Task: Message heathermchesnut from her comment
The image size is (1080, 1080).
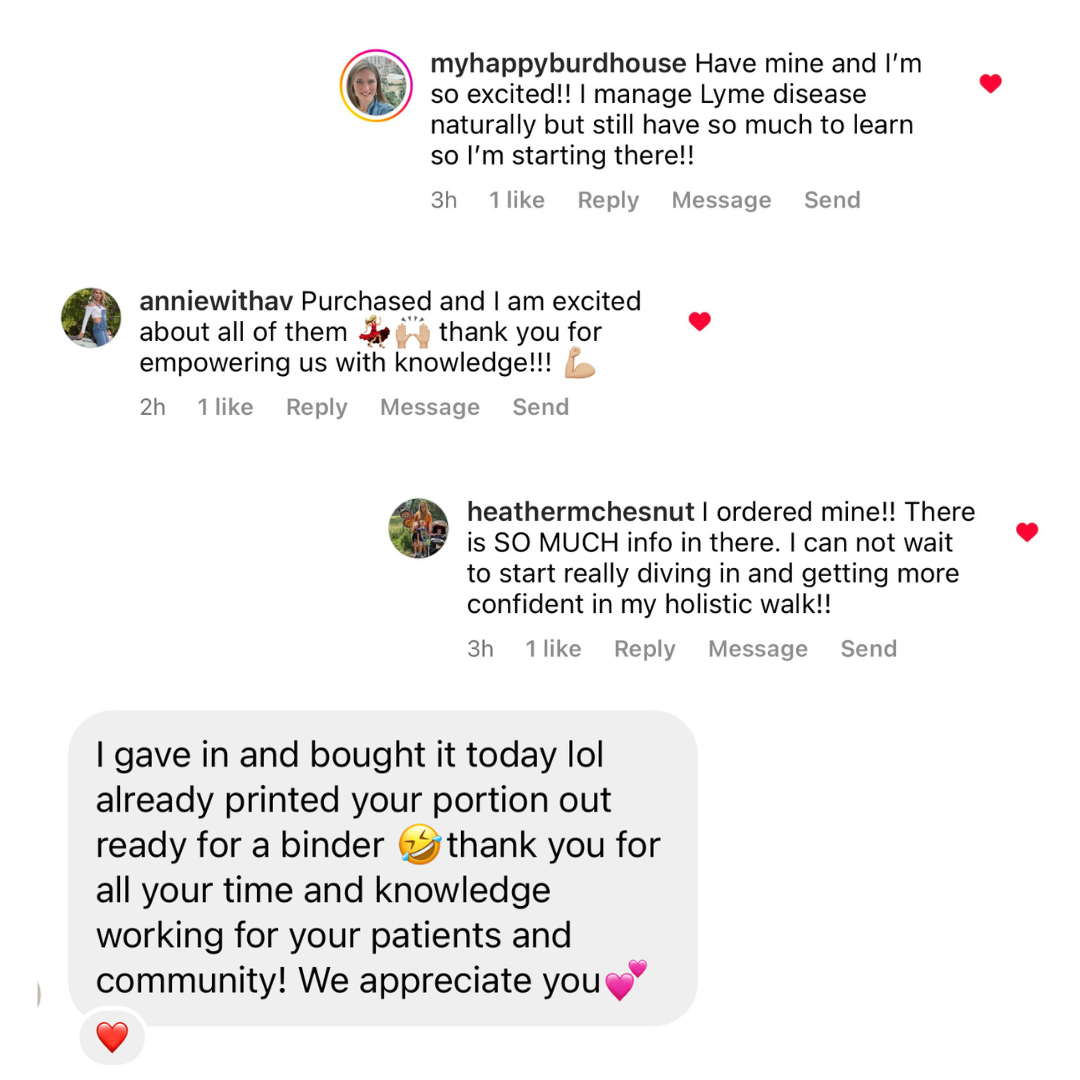Action: [x=757, y=649]
